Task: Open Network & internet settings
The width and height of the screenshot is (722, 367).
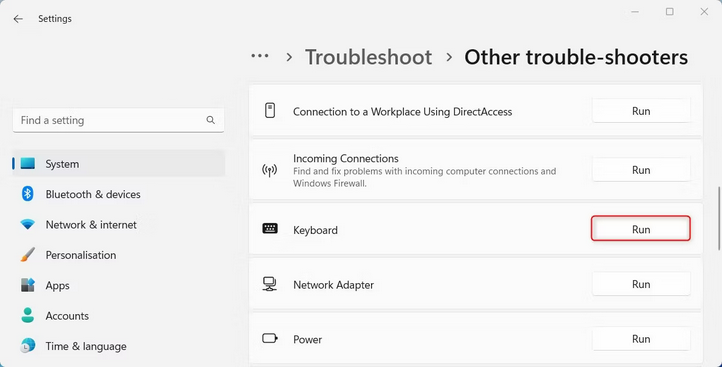Action: pyautogui.click(x=119, y=225)
